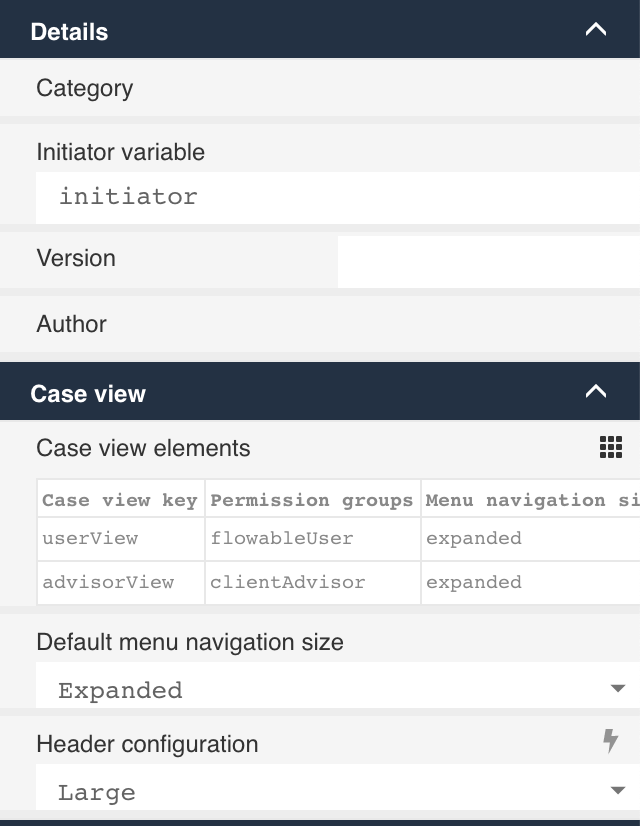Click the expanded cell in the userView row
The width and height of the screenshot is (640, 826).
(530, 538)
